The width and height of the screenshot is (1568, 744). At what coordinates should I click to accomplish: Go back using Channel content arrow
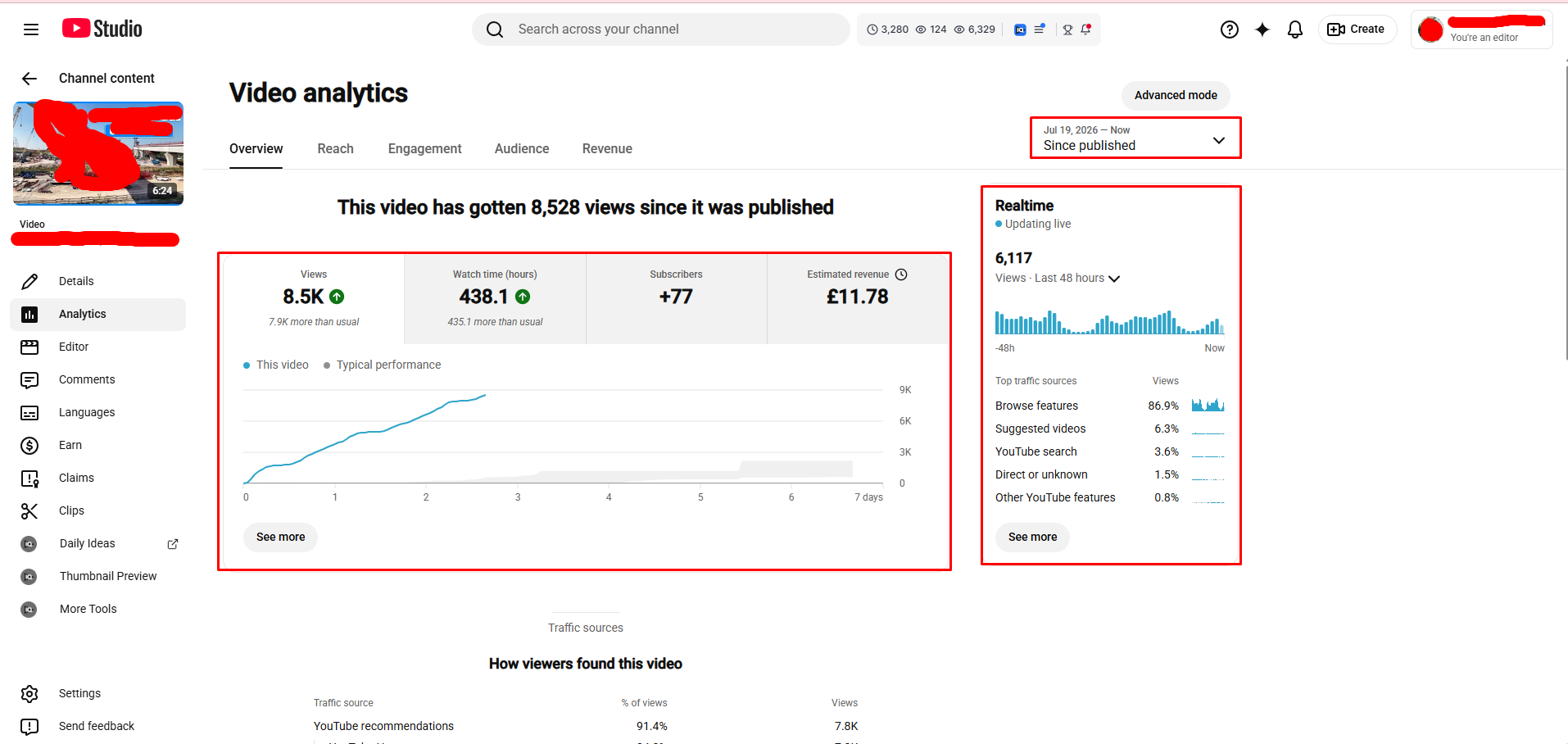[x=29, y=79]
